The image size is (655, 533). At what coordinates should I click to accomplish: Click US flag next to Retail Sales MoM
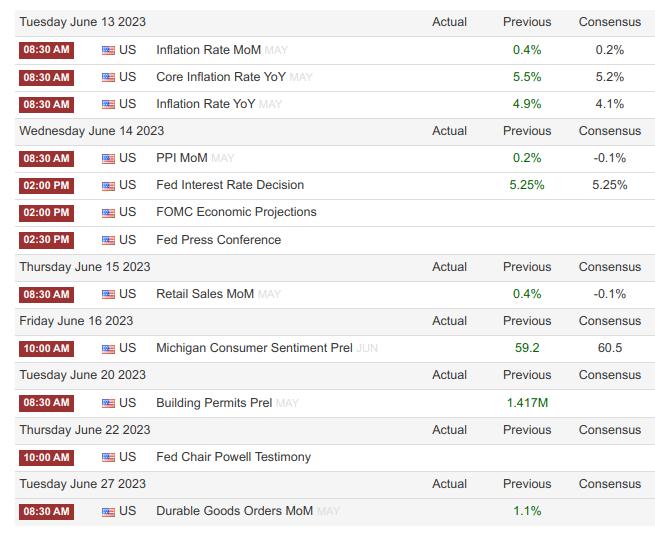click(x=108, y=294)
